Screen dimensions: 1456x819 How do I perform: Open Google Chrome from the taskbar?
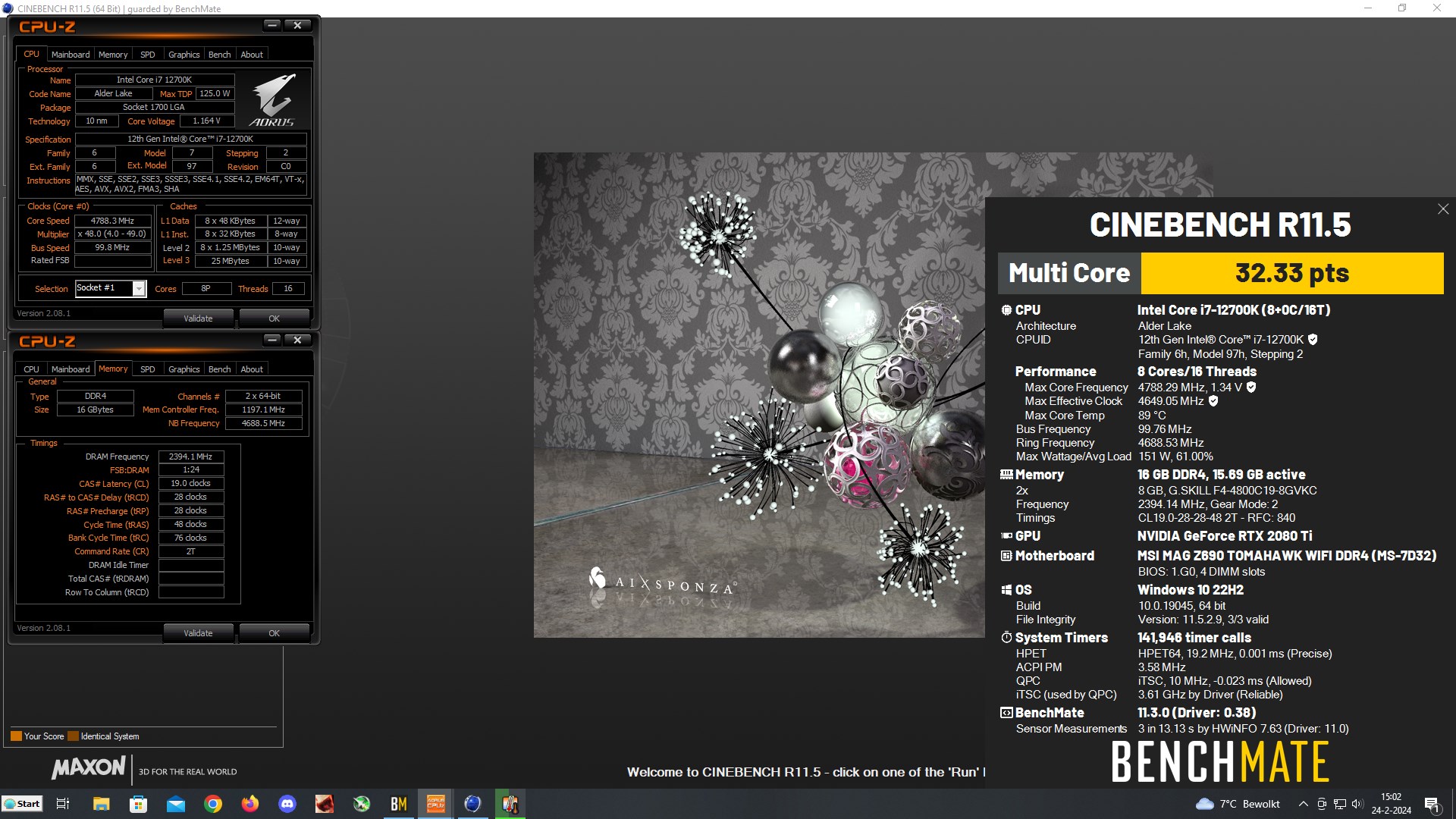213,804
